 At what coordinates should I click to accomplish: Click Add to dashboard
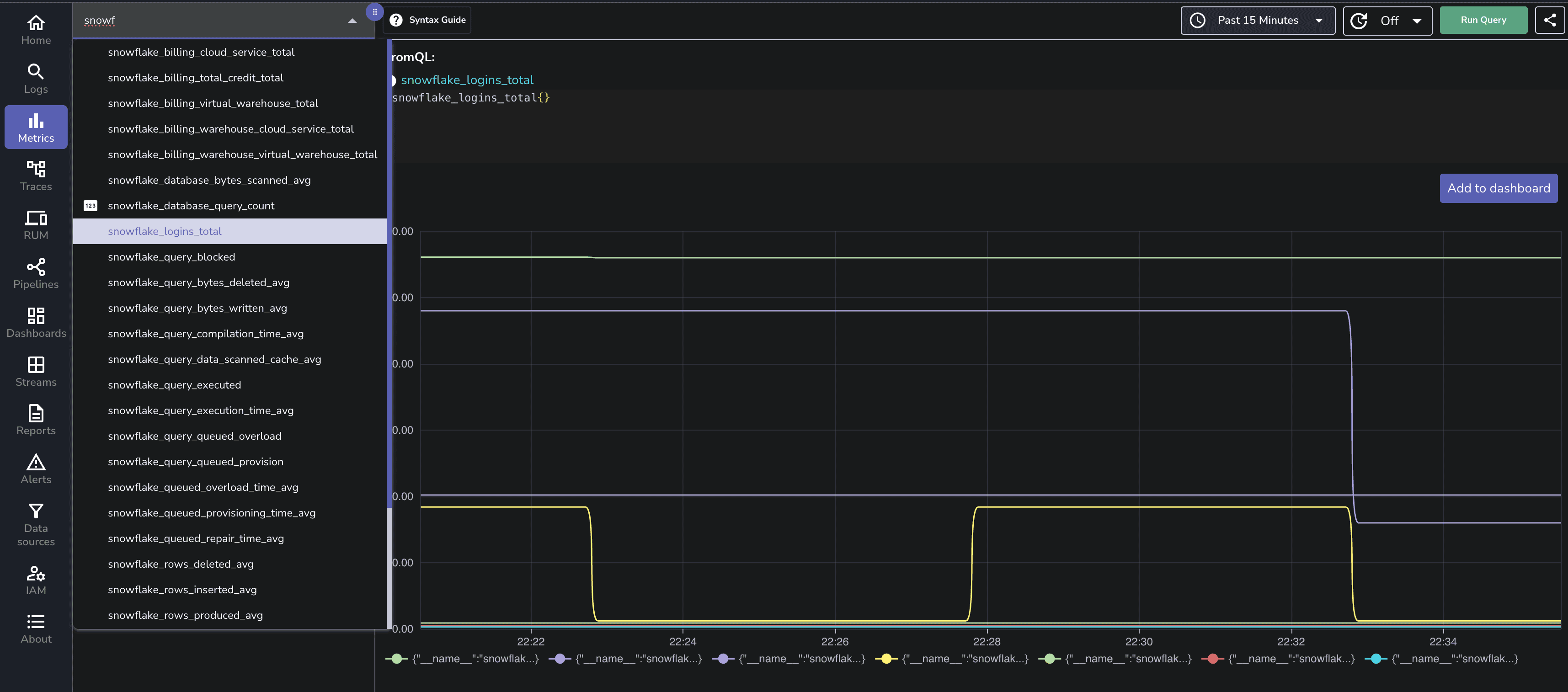pos(1498,188)
